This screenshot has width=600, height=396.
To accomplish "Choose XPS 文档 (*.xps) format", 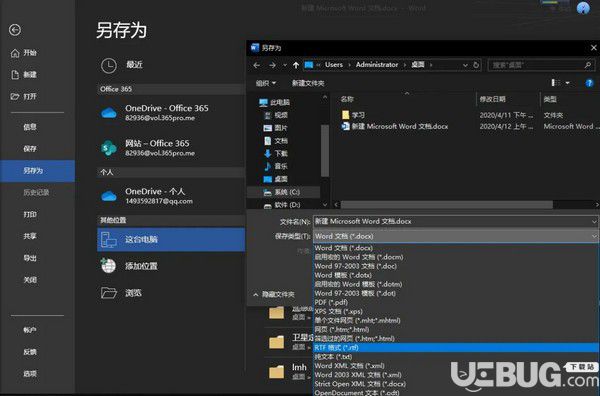I will pos(338,311).
